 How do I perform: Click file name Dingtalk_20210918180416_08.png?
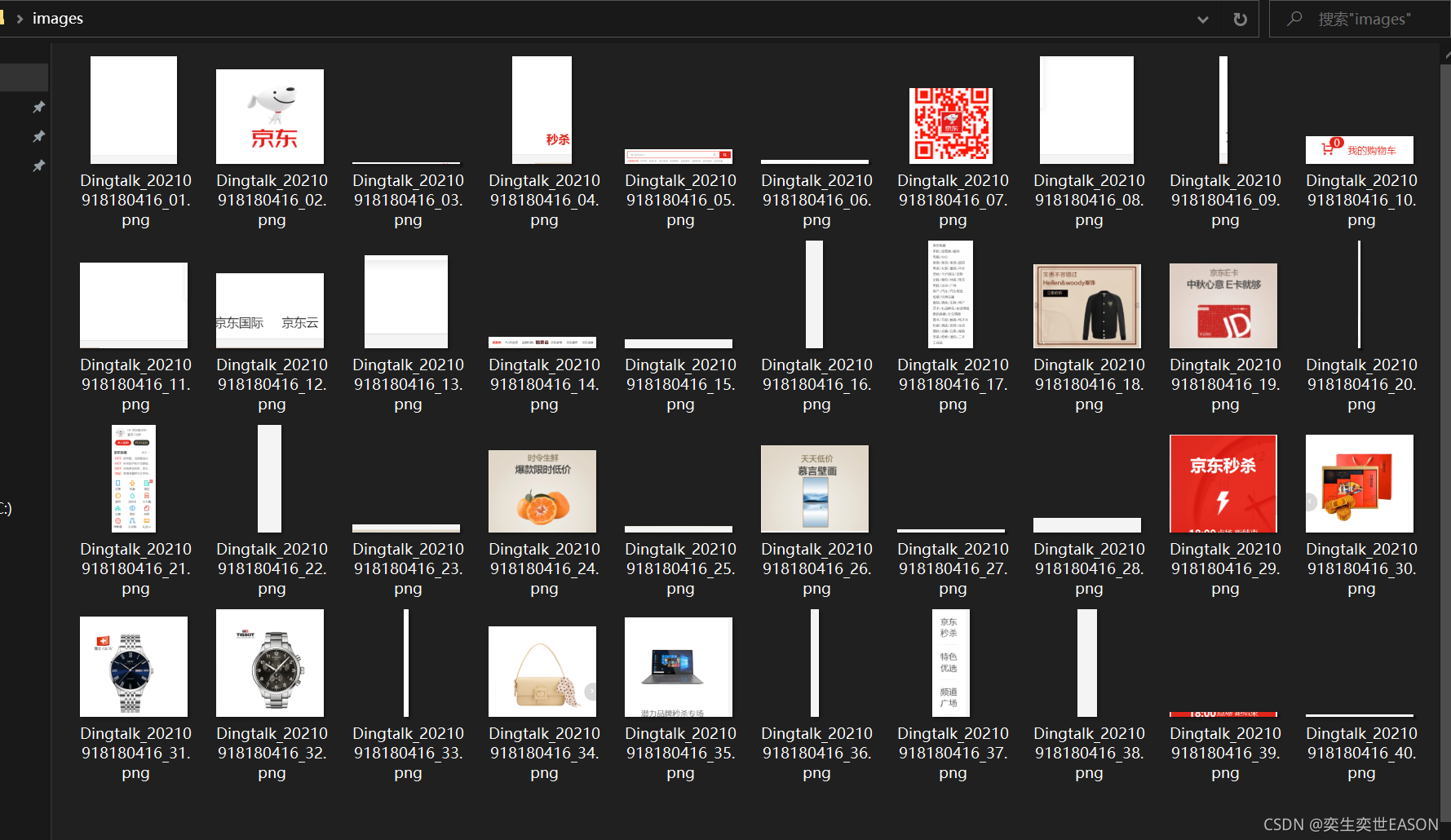tap(1089, 200)
